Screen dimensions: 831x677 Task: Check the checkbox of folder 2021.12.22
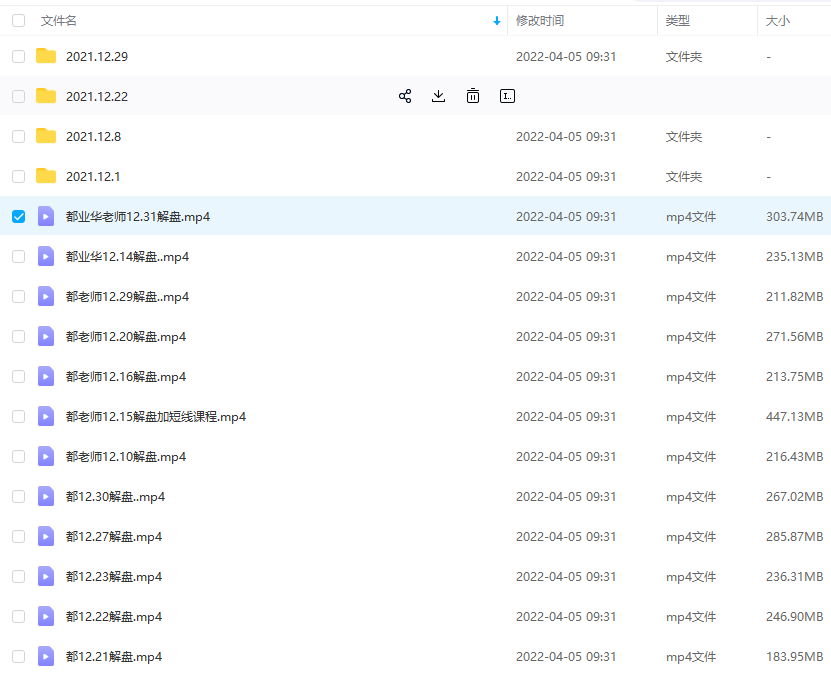[18, 96]
